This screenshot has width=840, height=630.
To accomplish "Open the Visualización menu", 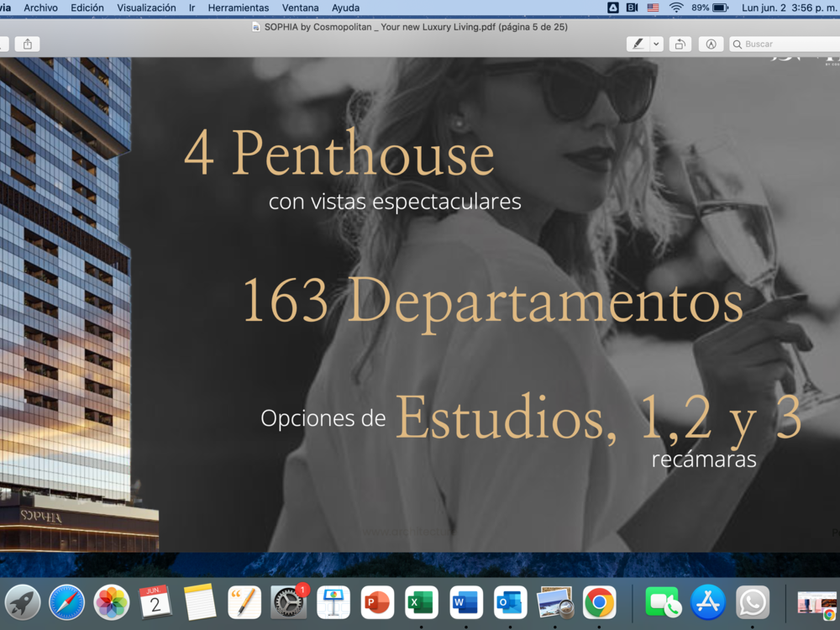I will point(146,8).
